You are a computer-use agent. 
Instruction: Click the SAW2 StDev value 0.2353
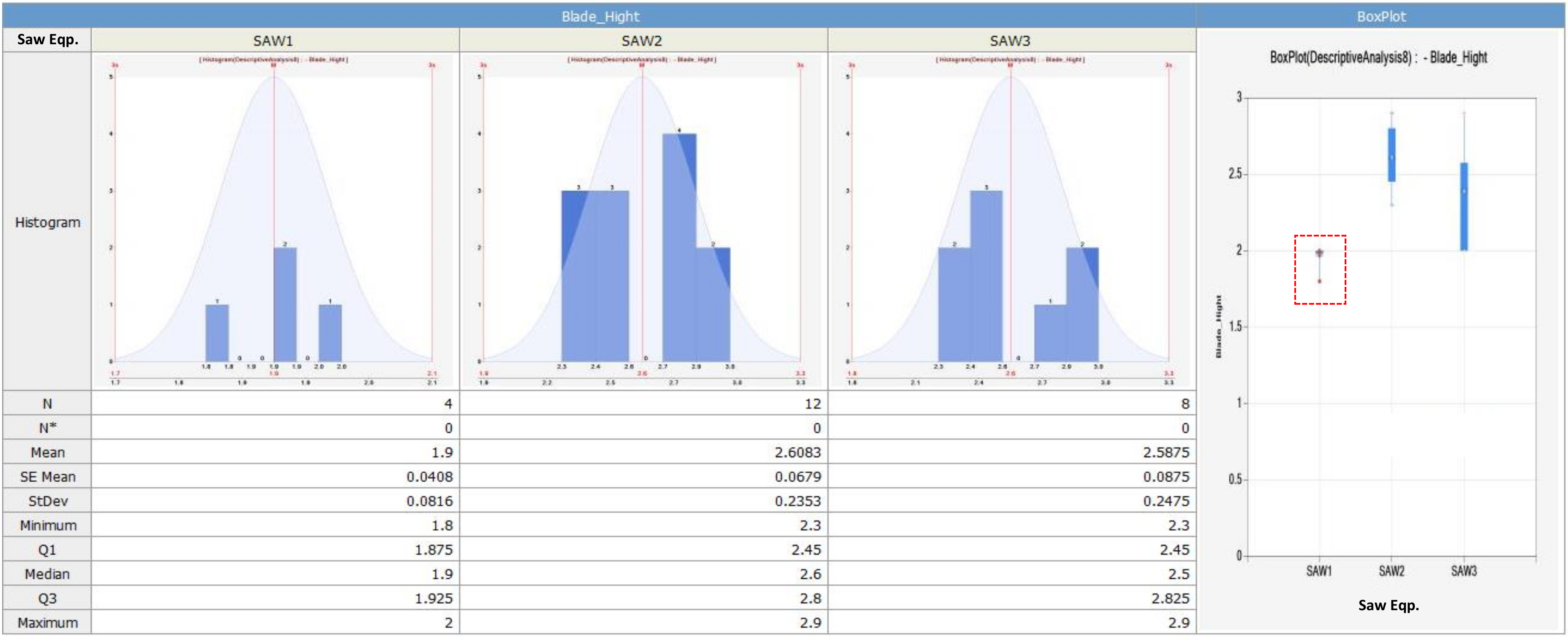(x=797, y=501)
